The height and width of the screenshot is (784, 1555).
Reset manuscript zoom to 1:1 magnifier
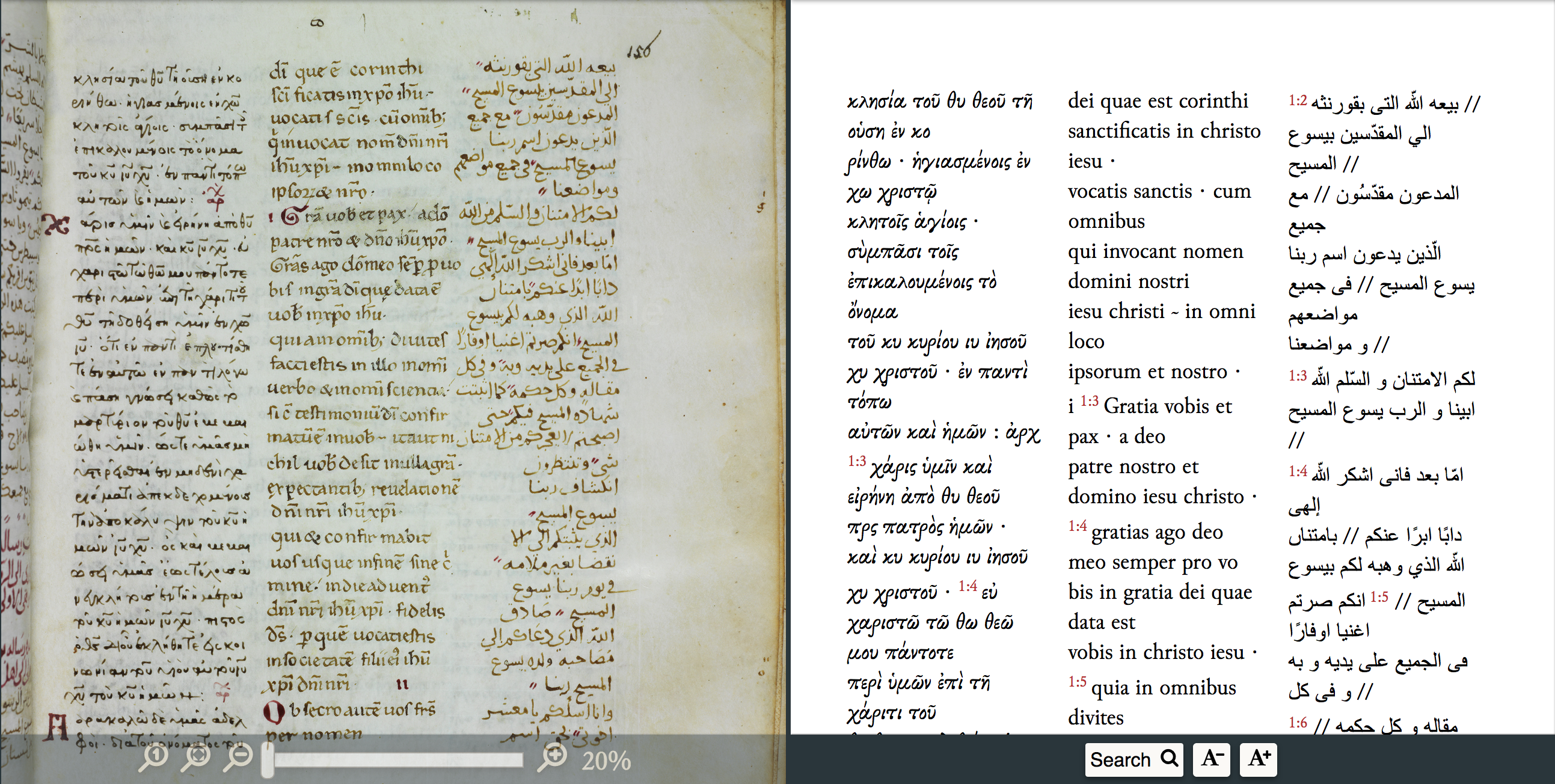pos(153,759)
